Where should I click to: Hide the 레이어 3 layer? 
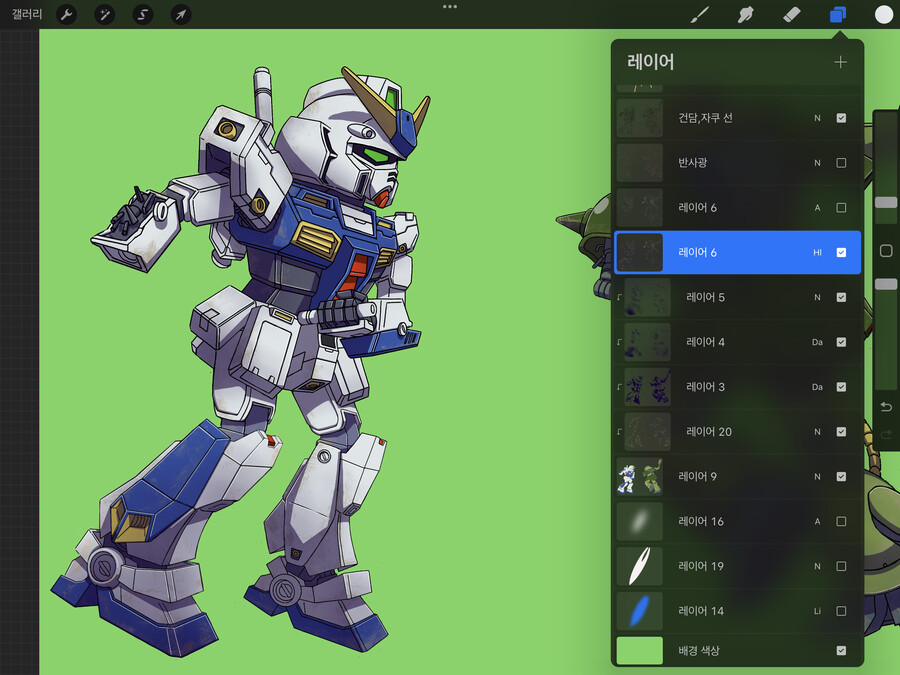pos(841,386)
